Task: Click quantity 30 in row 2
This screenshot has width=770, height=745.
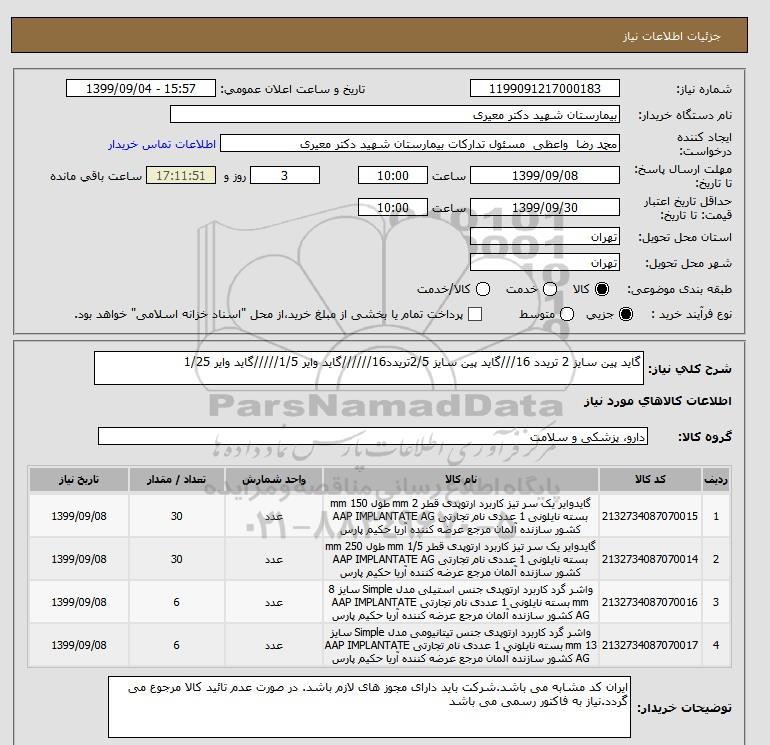Action: pos(177,559)
